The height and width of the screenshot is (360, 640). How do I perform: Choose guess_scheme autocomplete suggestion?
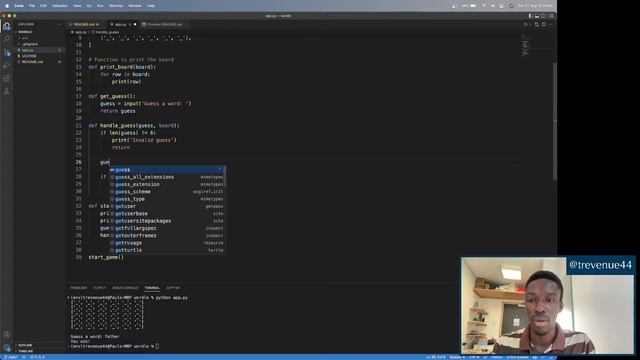(167, 192)
